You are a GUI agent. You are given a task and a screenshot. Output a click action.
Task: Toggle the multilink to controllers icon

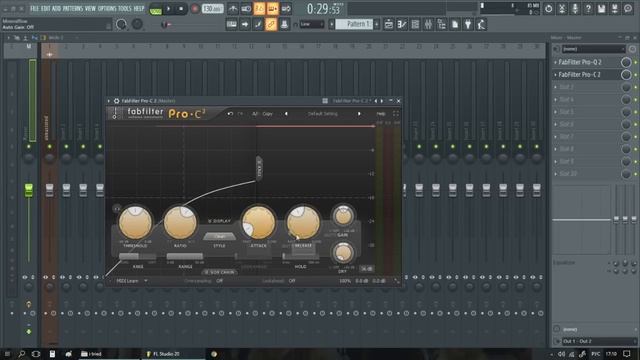271,24
